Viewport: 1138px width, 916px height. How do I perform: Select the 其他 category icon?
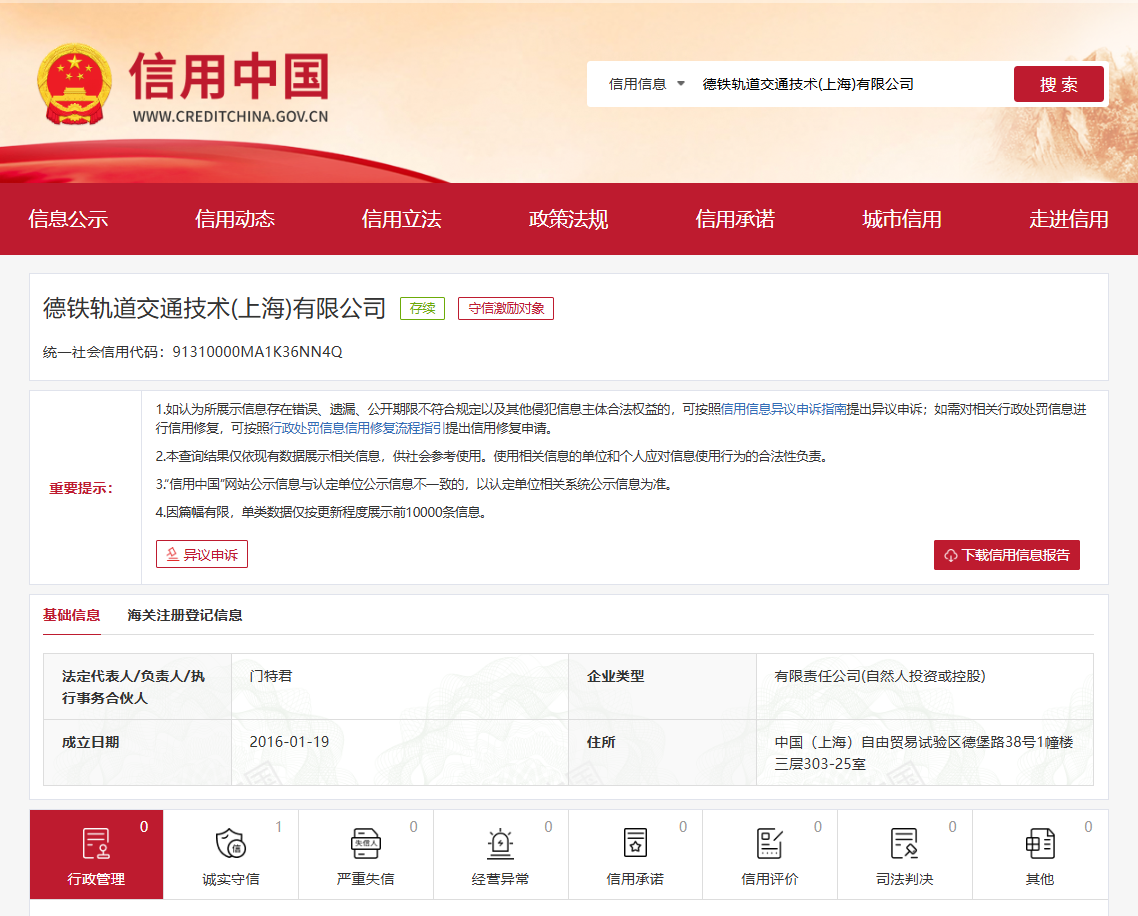coord(1039,844)
